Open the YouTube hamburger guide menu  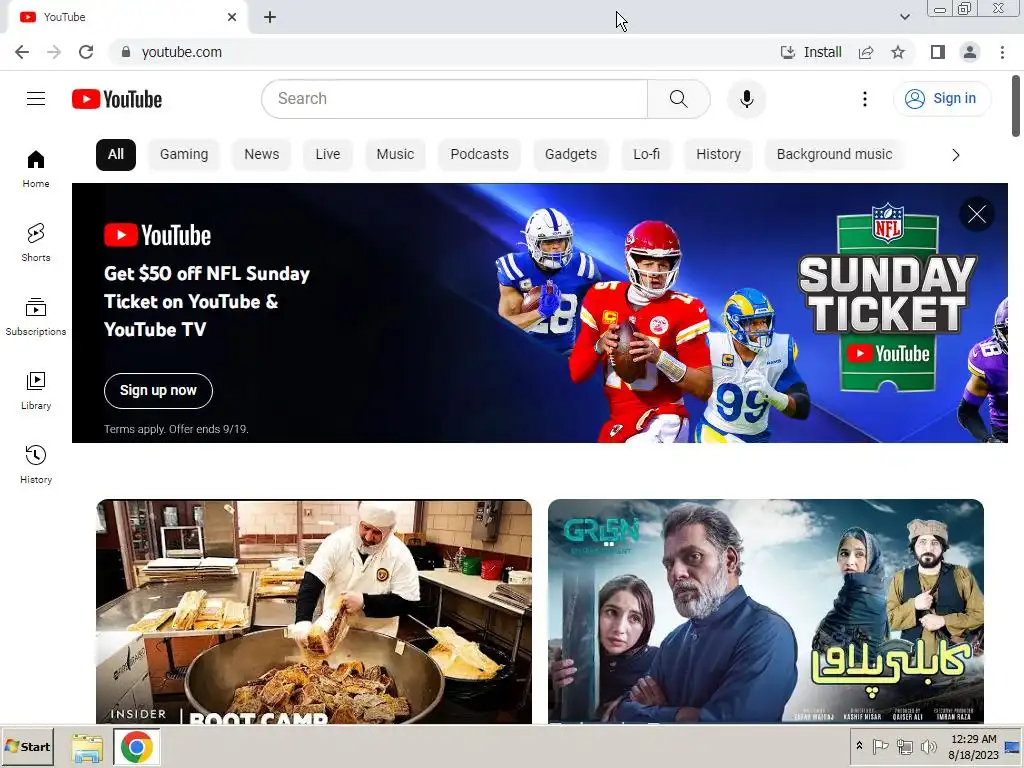point(36,99)
